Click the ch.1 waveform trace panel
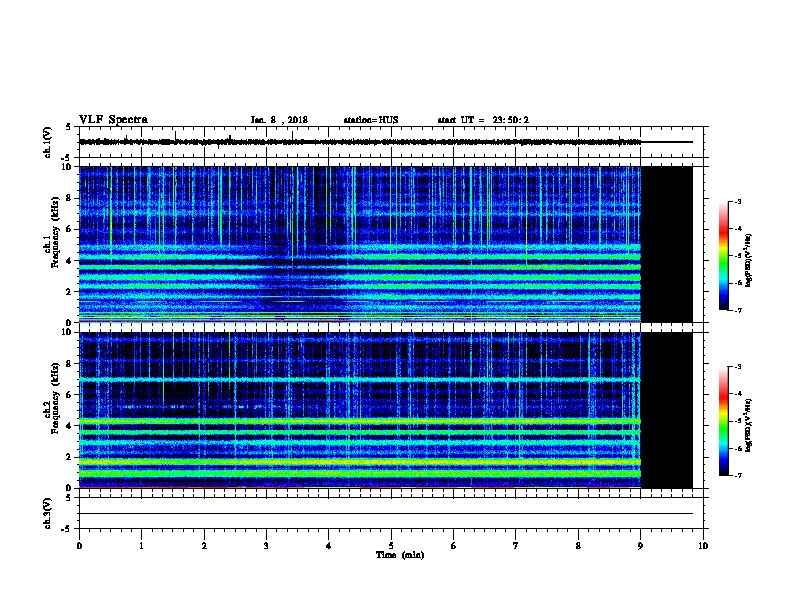Screen dimensions: 792x612 click(391, 142)
